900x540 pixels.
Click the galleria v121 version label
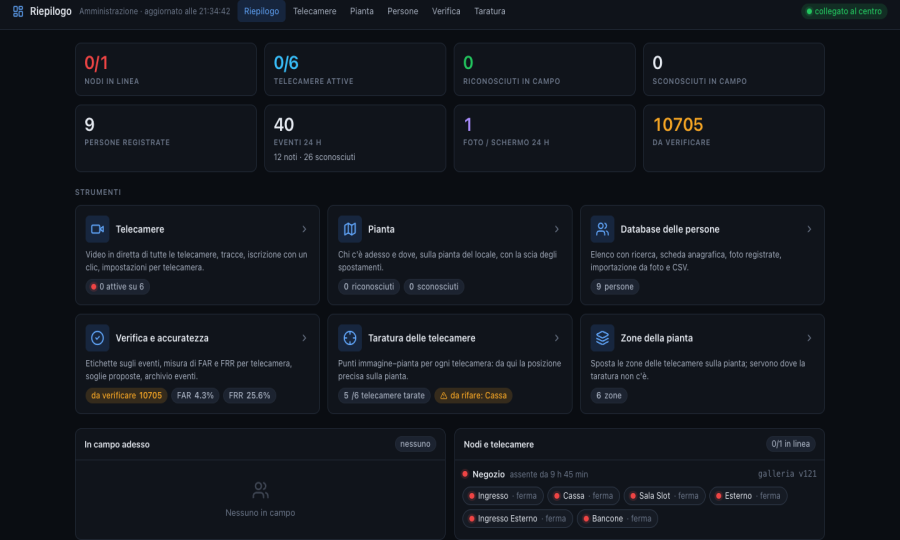(x=787, y=474)
